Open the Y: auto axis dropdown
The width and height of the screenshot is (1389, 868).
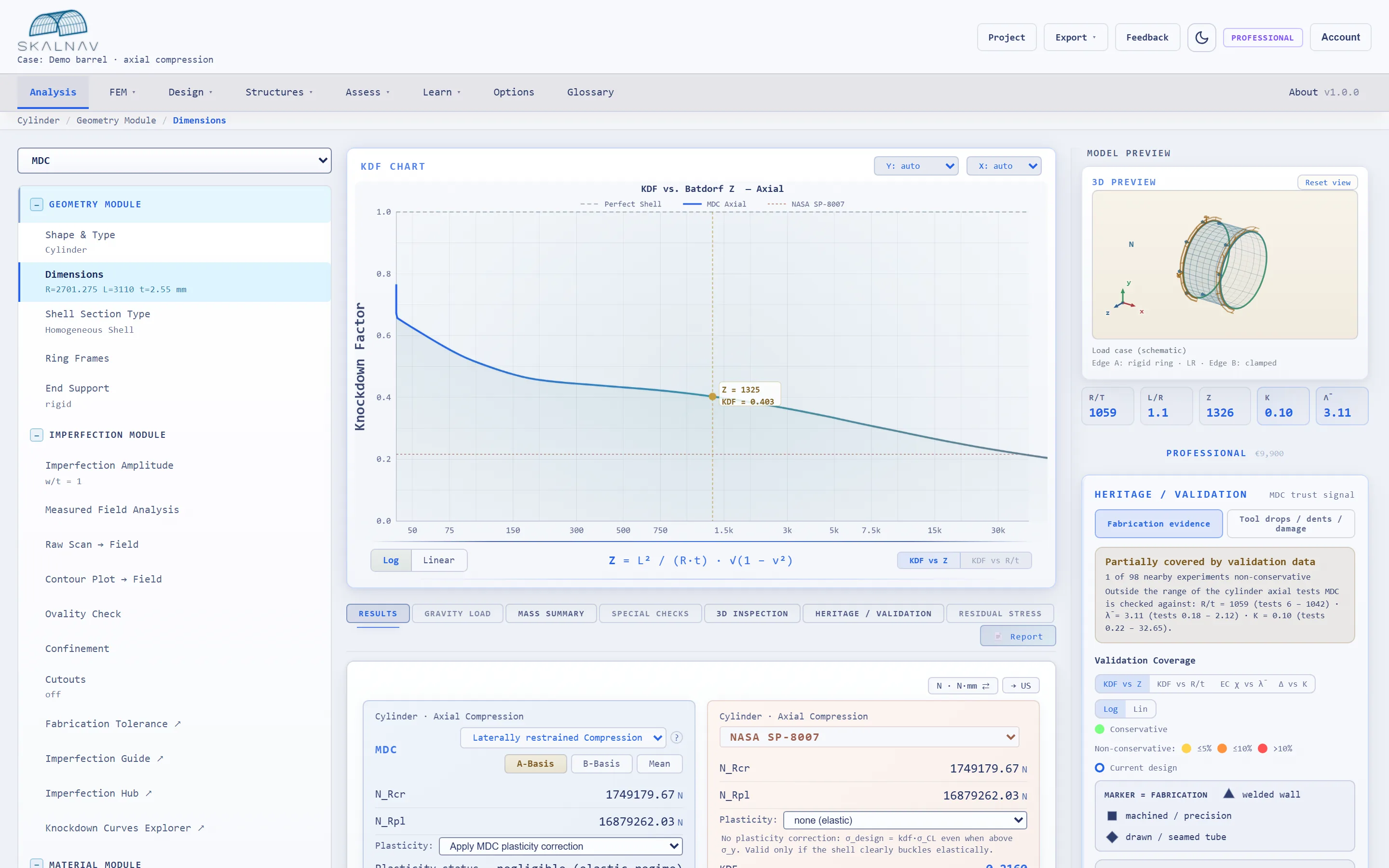[x=916, y=166]
